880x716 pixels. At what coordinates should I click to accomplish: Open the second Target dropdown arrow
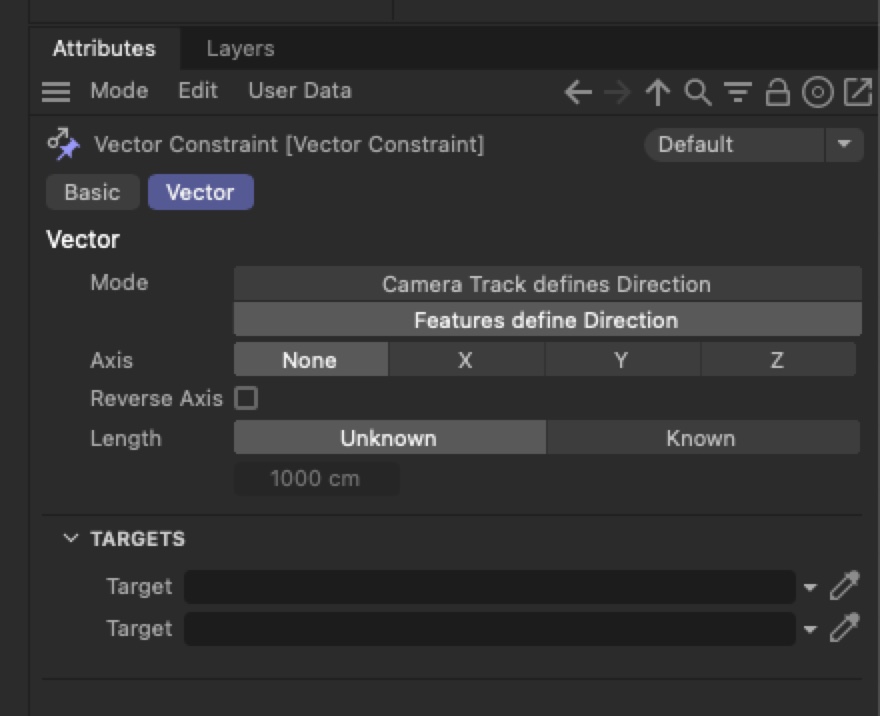pos(810,629)
